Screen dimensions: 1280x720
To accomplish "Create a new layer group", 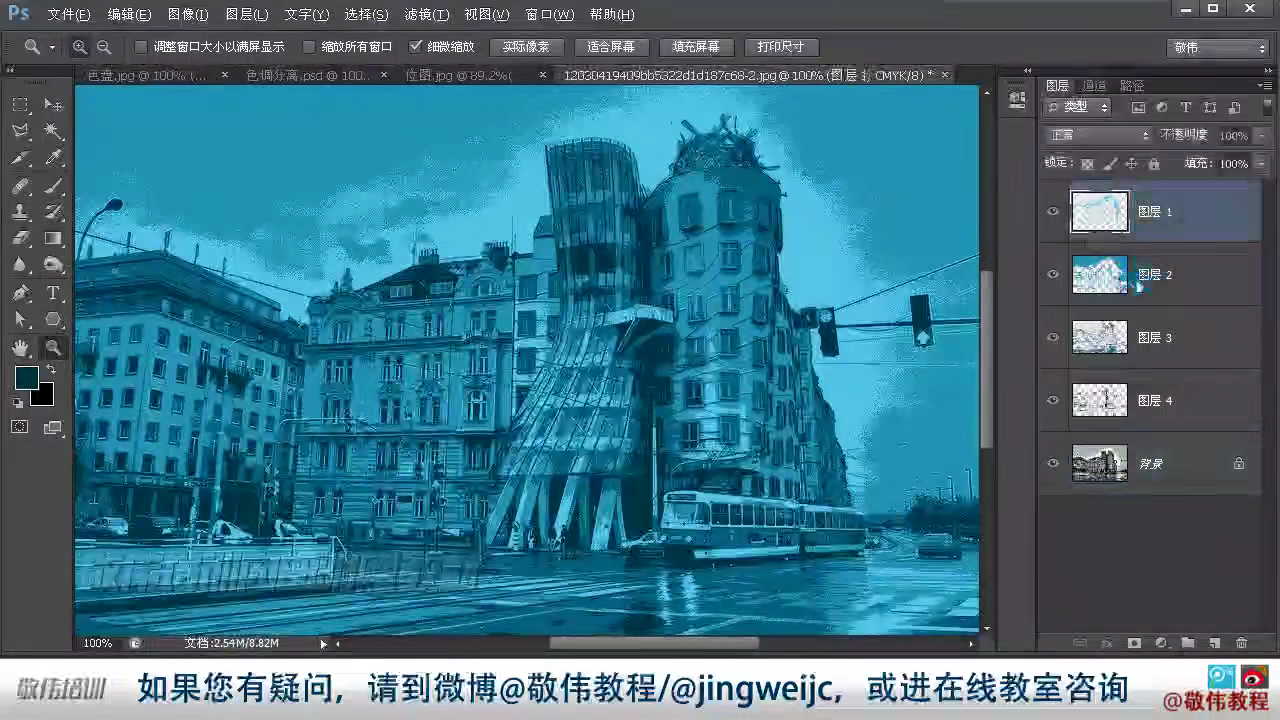I will pos(1188,643).
